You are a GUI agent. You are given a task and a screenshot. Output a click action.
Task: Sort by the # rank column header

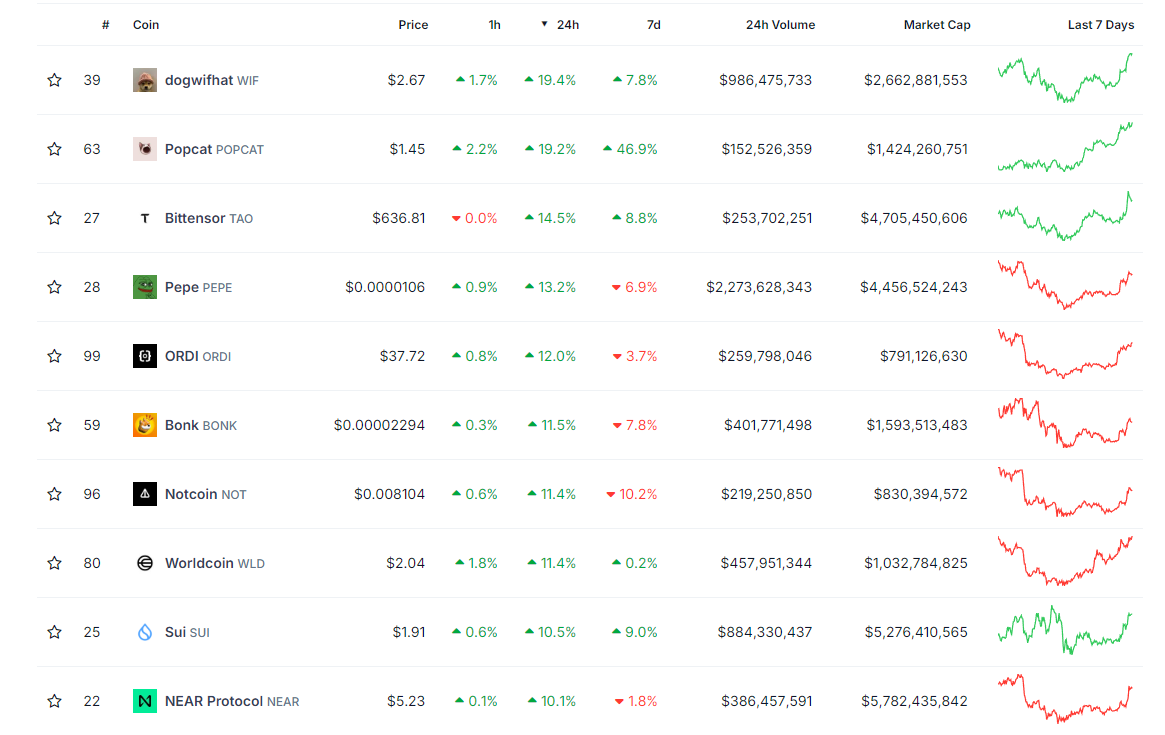tap(106, 25)
